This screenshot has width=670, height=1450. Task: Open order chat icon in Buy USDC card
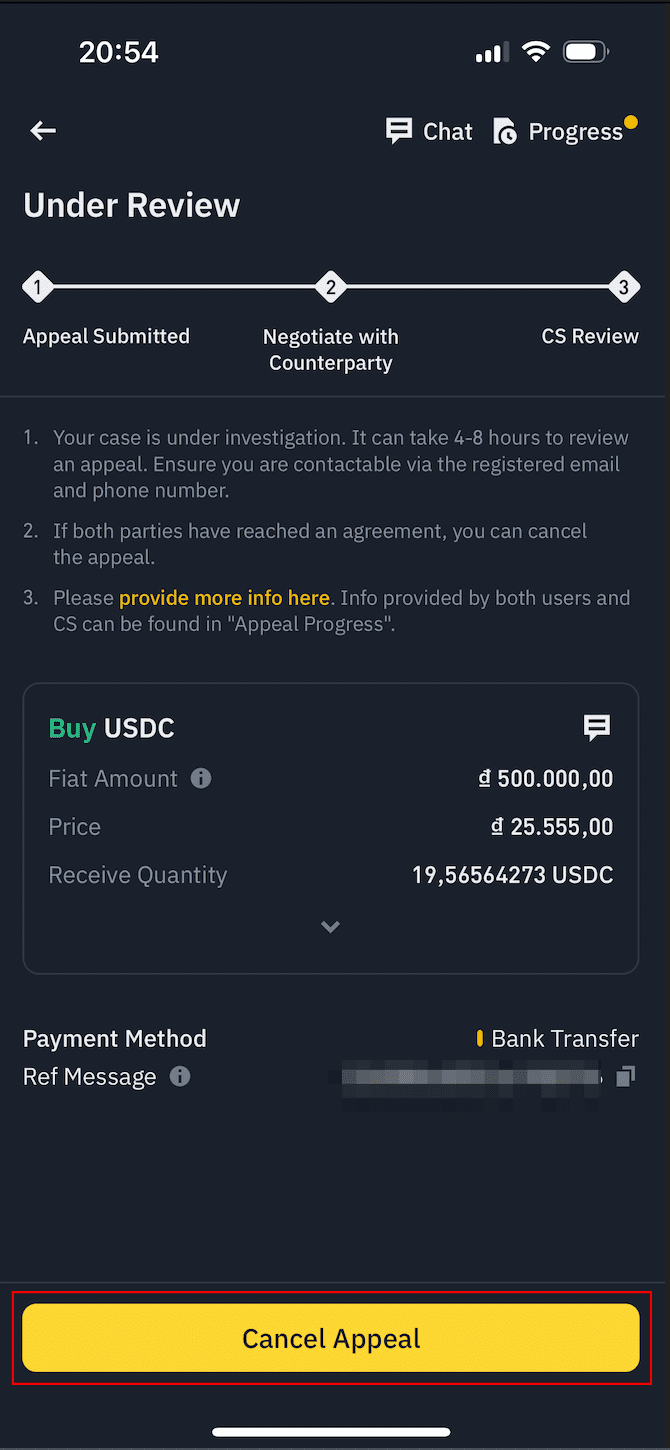pyautogui.click(x=597, y=727)
